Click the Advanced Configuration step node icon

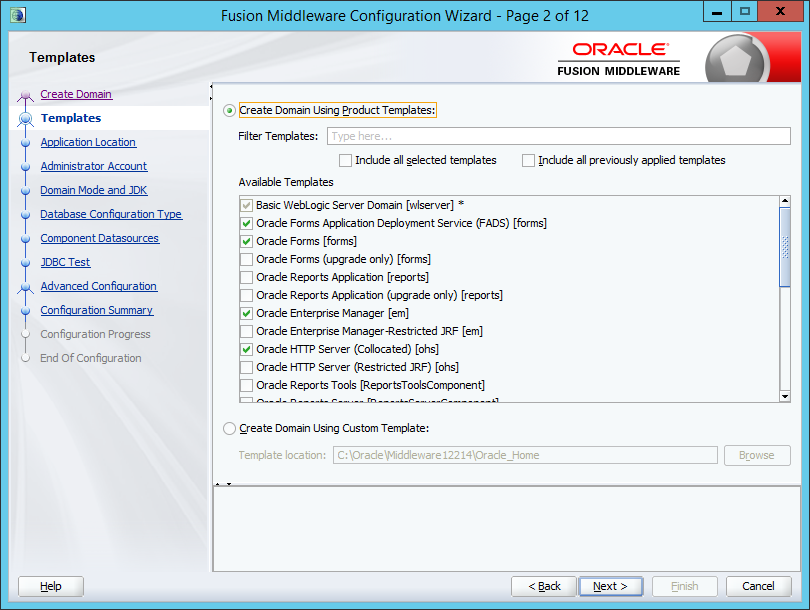[x=25, y=287]
